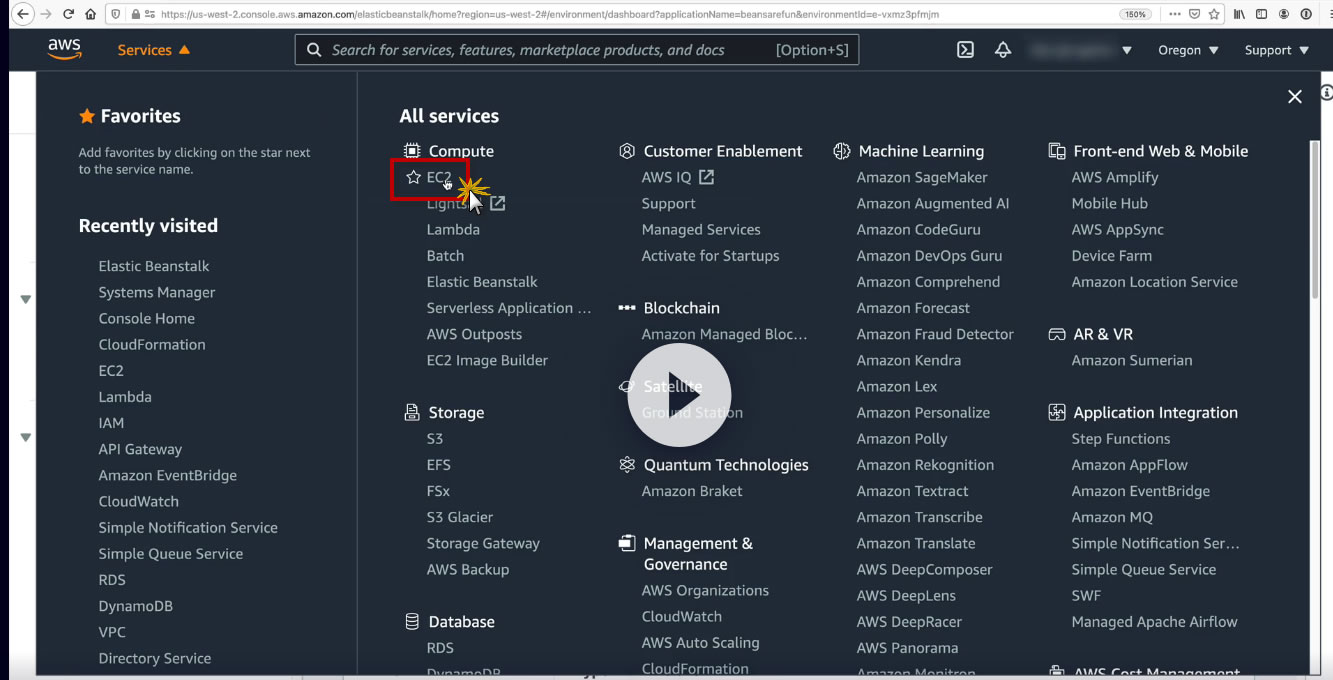
Task: Click the Compute category chip icon
Action: click(411, 151)
